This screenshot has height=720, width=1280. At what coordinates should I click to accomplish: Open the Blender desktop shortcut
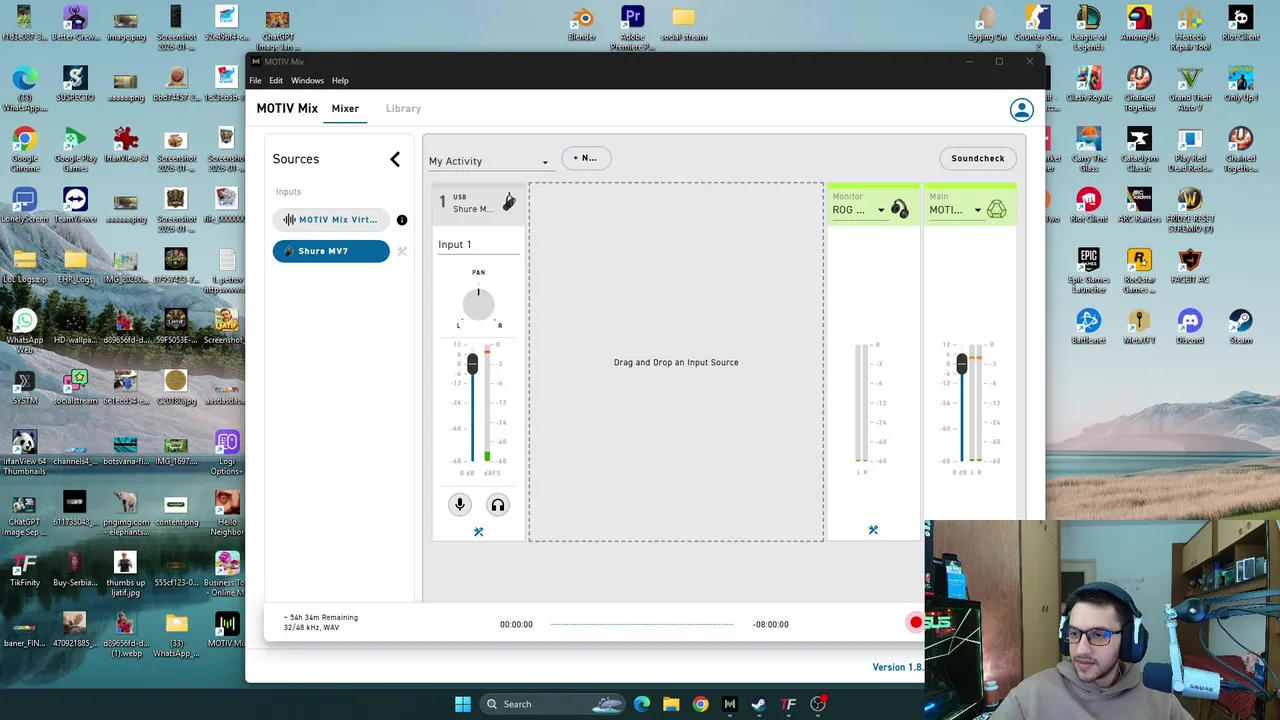582,24
